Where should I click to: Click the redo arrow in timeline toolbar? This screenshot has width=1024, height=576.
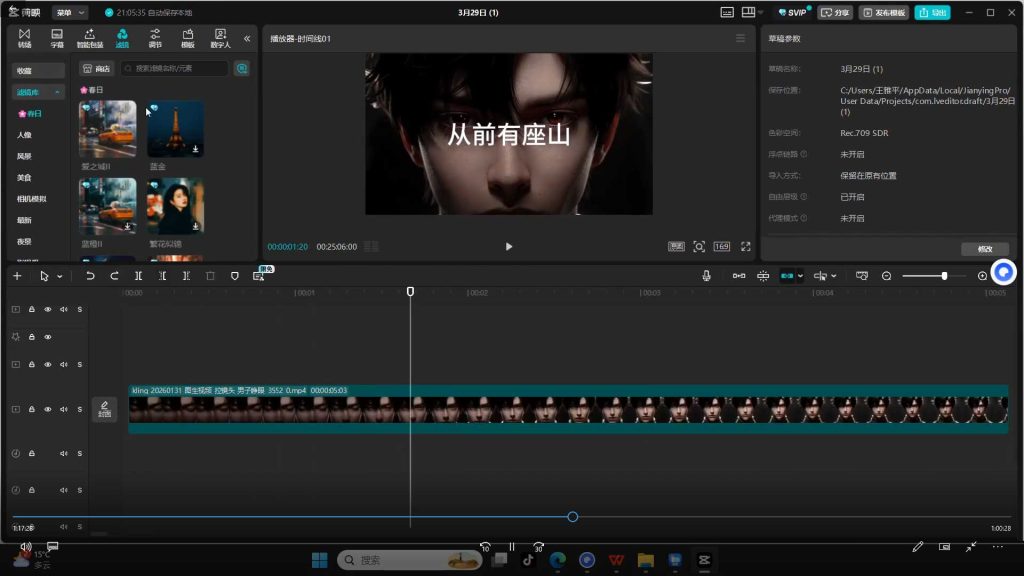coord(114,276)
